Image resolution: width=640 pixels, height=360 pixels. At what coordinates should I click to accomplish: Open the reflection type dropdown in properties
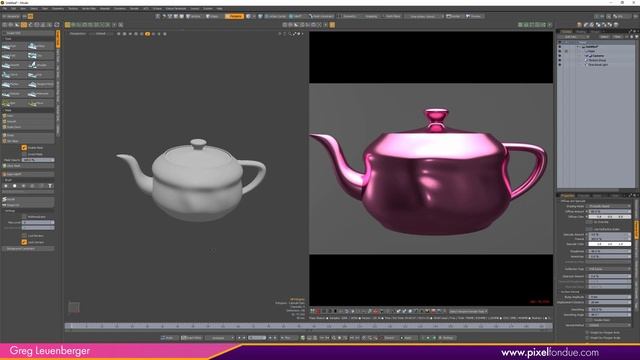coord(609,269)
